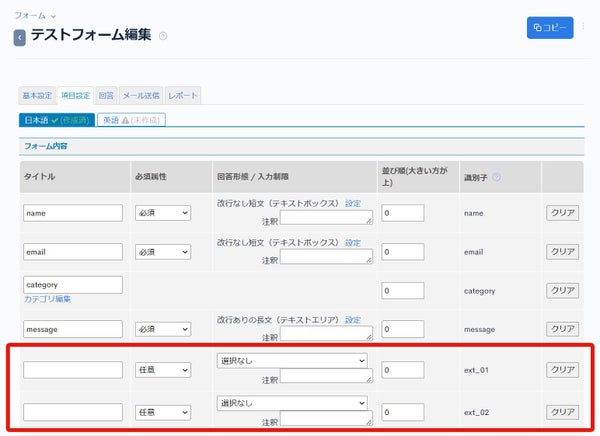The height and width of the screenshot is (436, 600).
Task: Click クリア button in message row
Action: click(562, 329)
